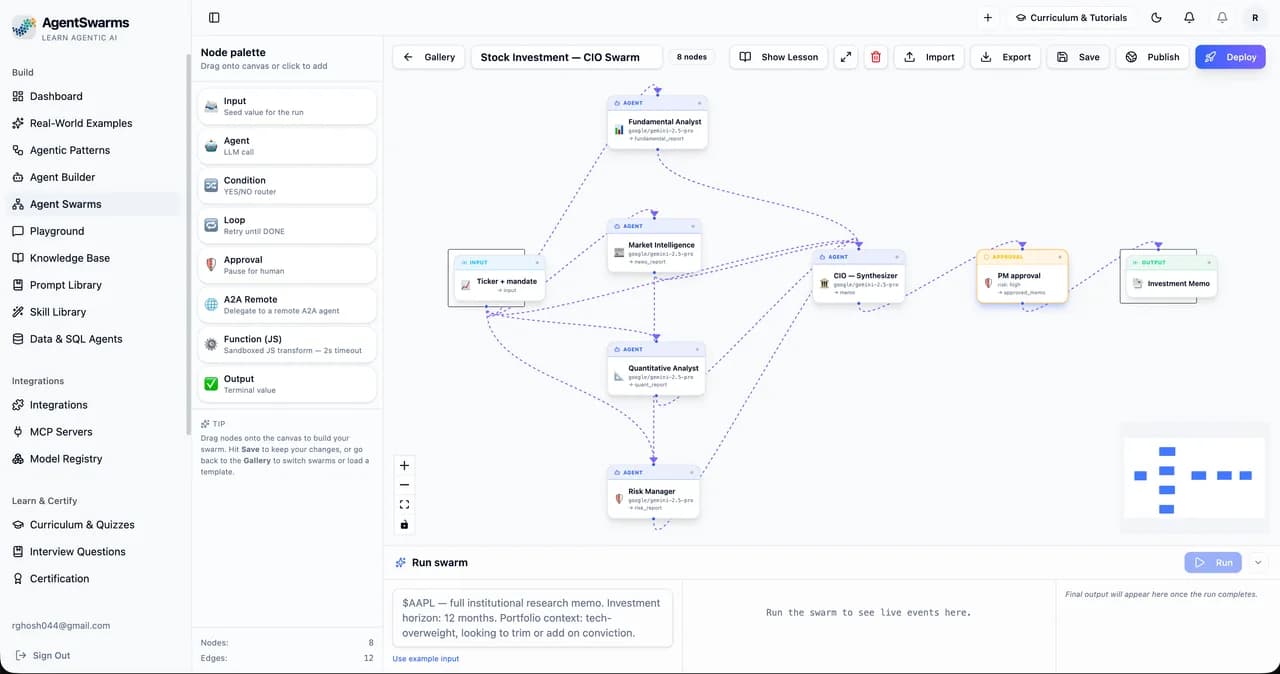Expand canvas to fullscreen with the arrows icon

click(846, 57)
